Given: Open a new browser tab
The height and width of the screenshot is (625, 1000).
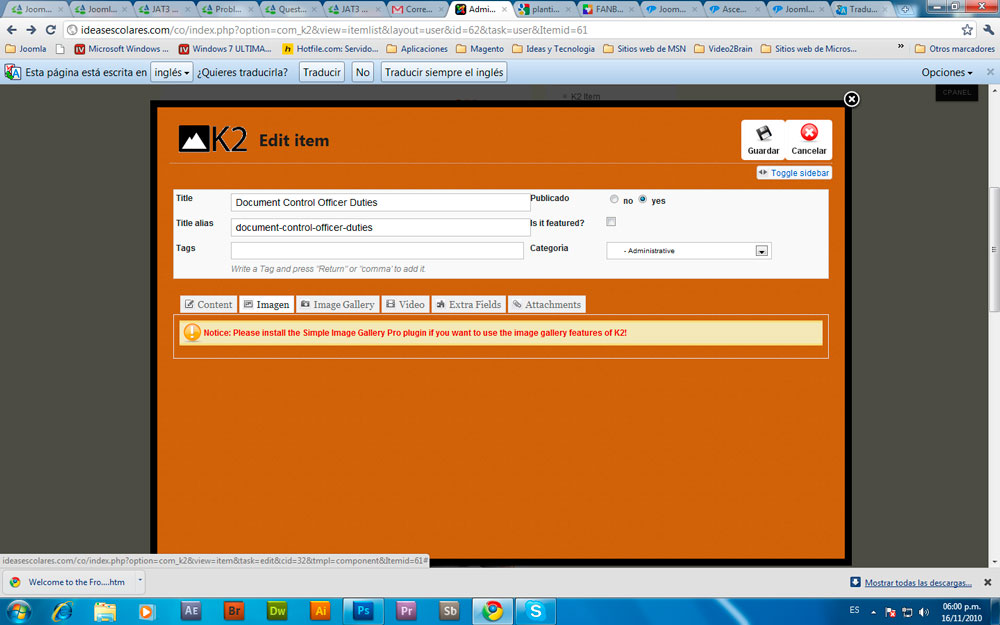Looking at the screenshot, I should (x=906, y=10).
